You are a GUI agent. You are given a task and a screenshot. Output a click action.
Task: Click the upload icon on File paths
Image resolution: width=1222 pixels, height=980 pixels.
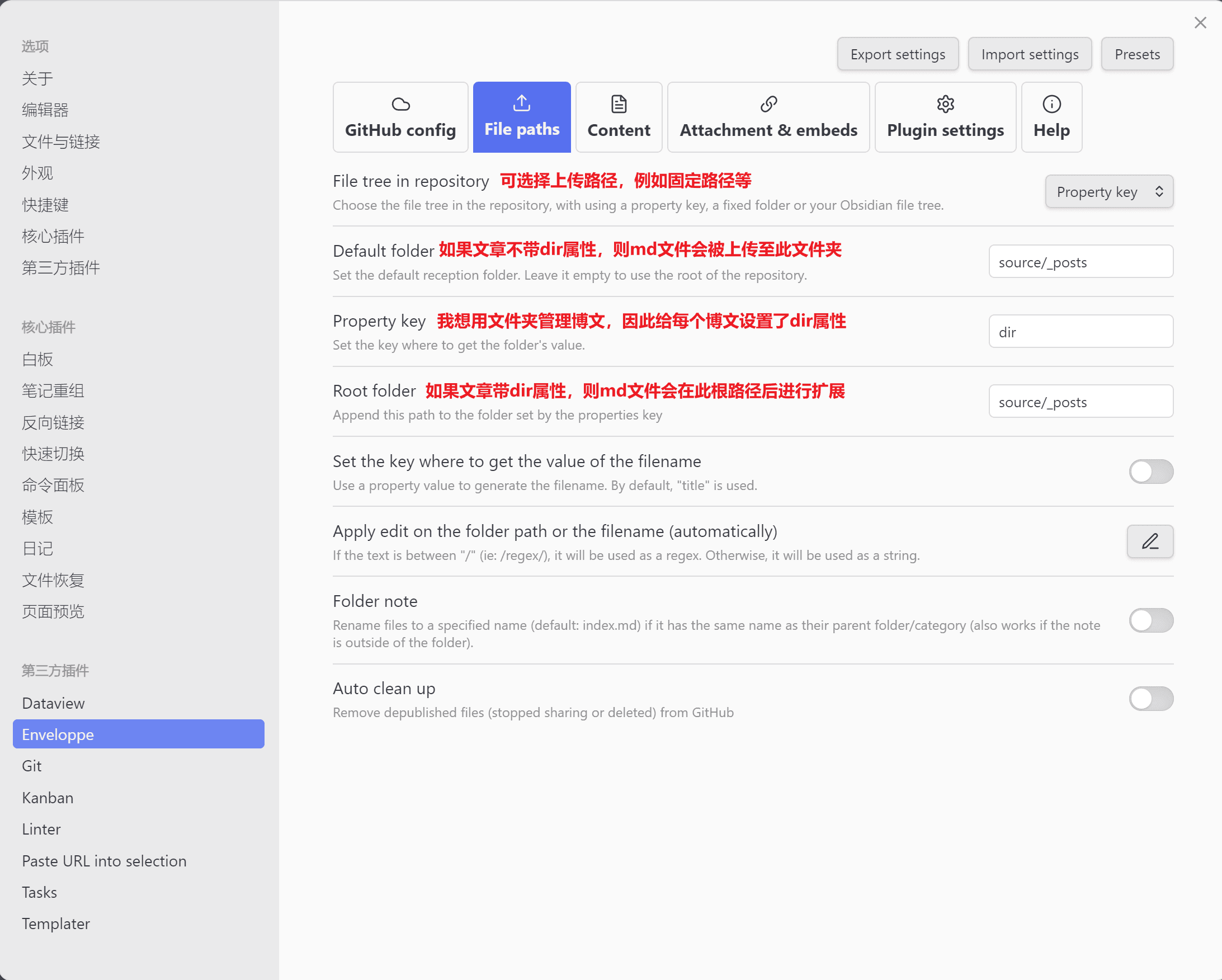[x=521, y=103]
